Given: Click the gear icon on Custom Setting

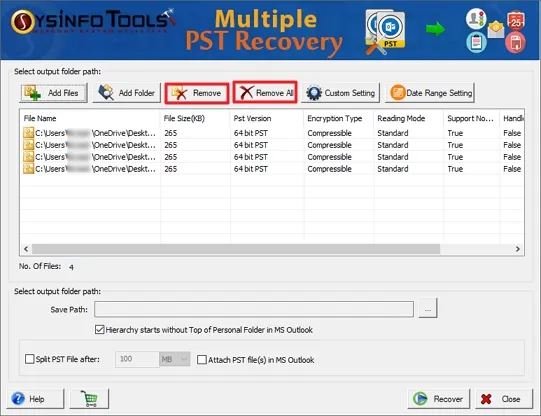Looking at the screenshot, I should point(314,93).
